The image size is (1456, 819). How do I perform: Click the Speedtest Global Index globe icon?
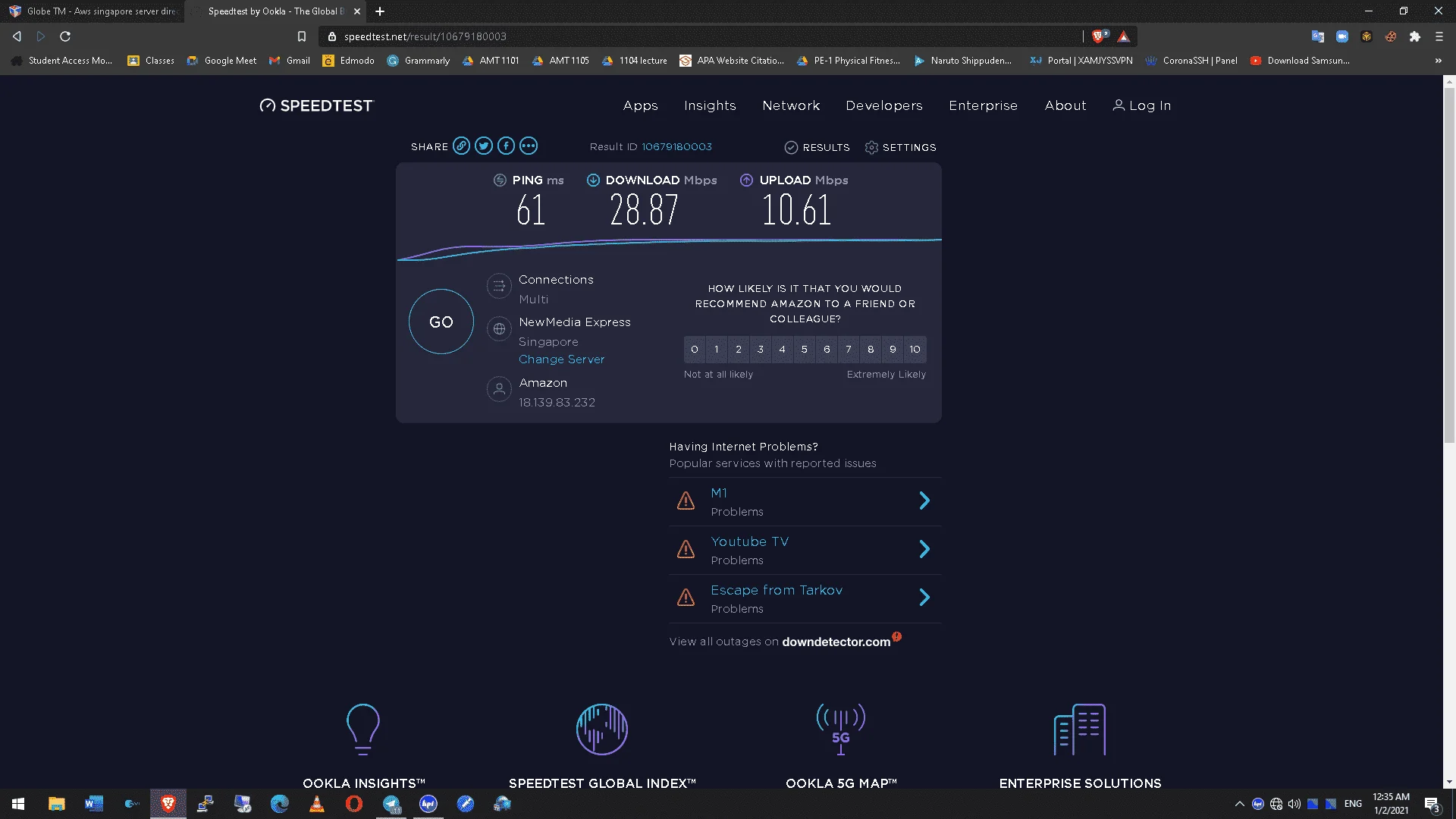pyautogui.click(x=602, y=730)
